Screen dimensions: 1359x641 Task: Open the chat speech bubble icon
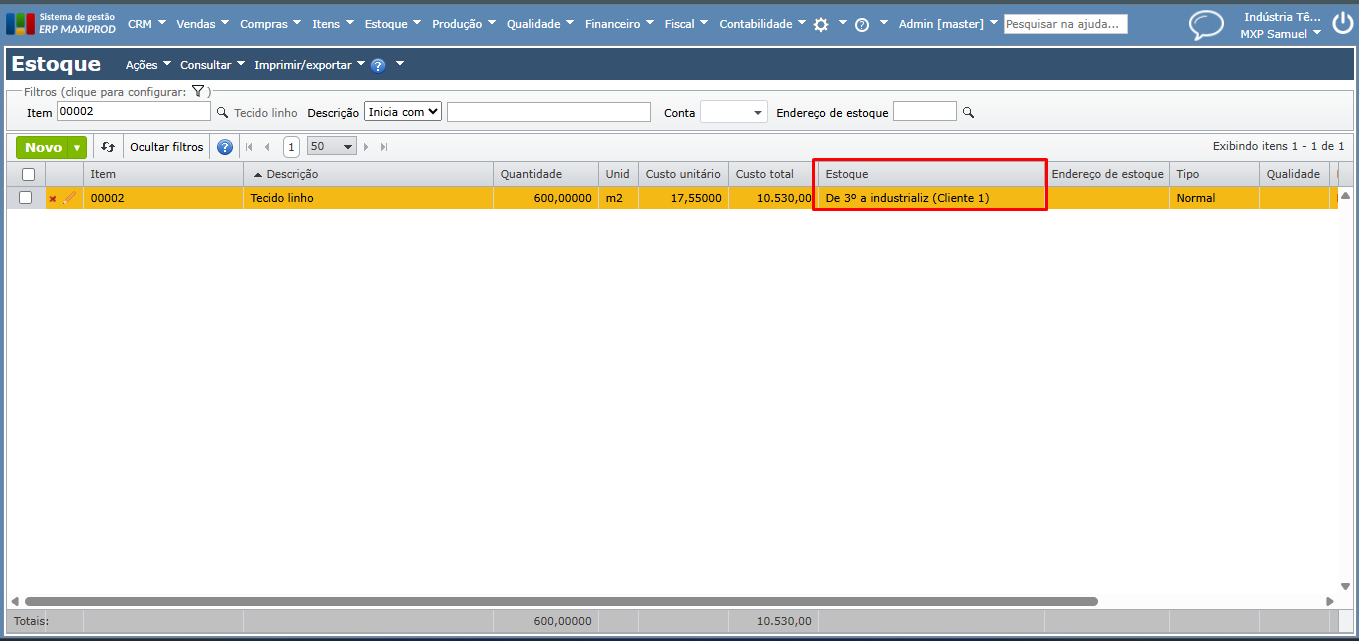point(1206,25)
